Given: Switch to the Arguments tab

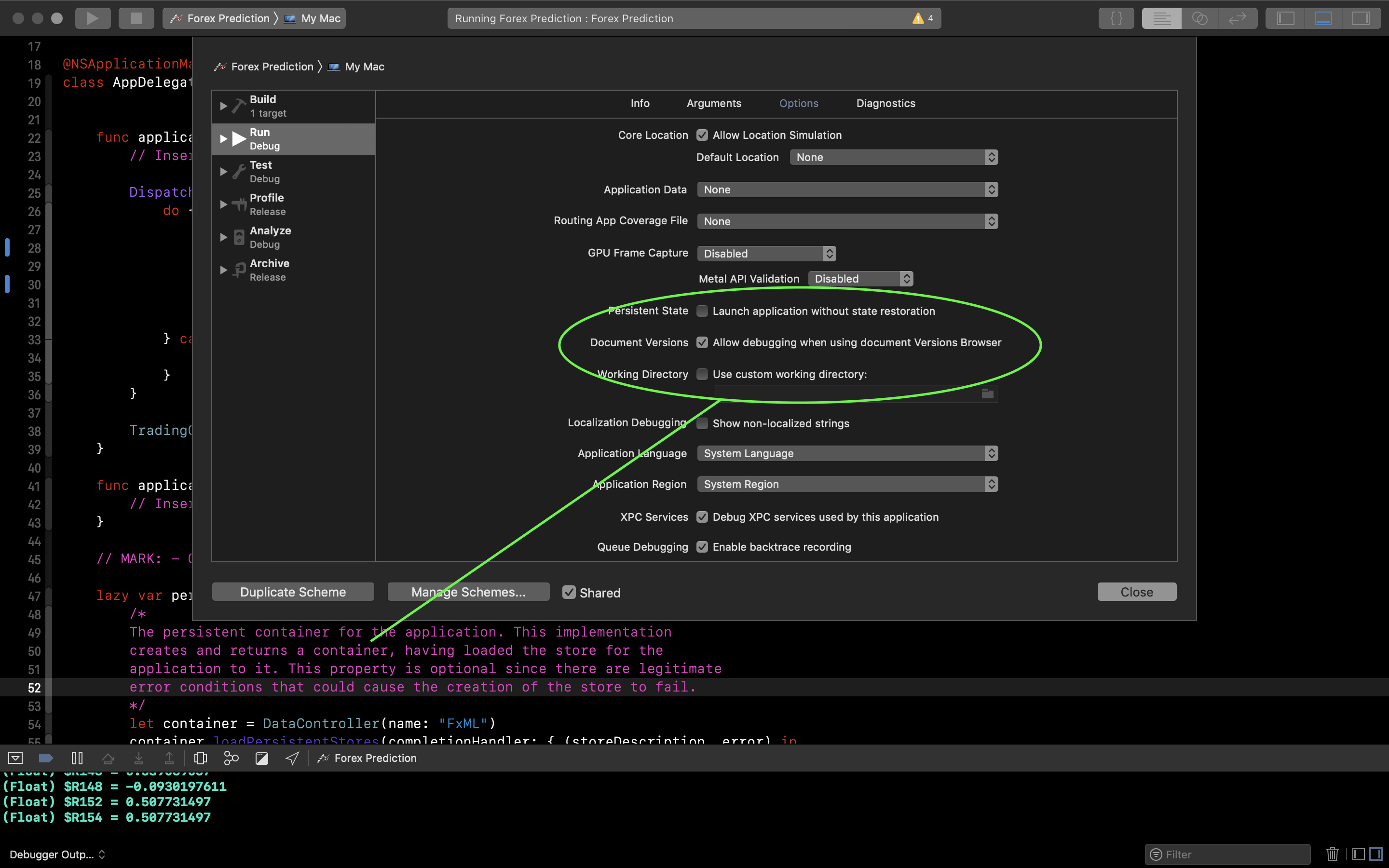Looking at the screenshot, I should (713, 103).
